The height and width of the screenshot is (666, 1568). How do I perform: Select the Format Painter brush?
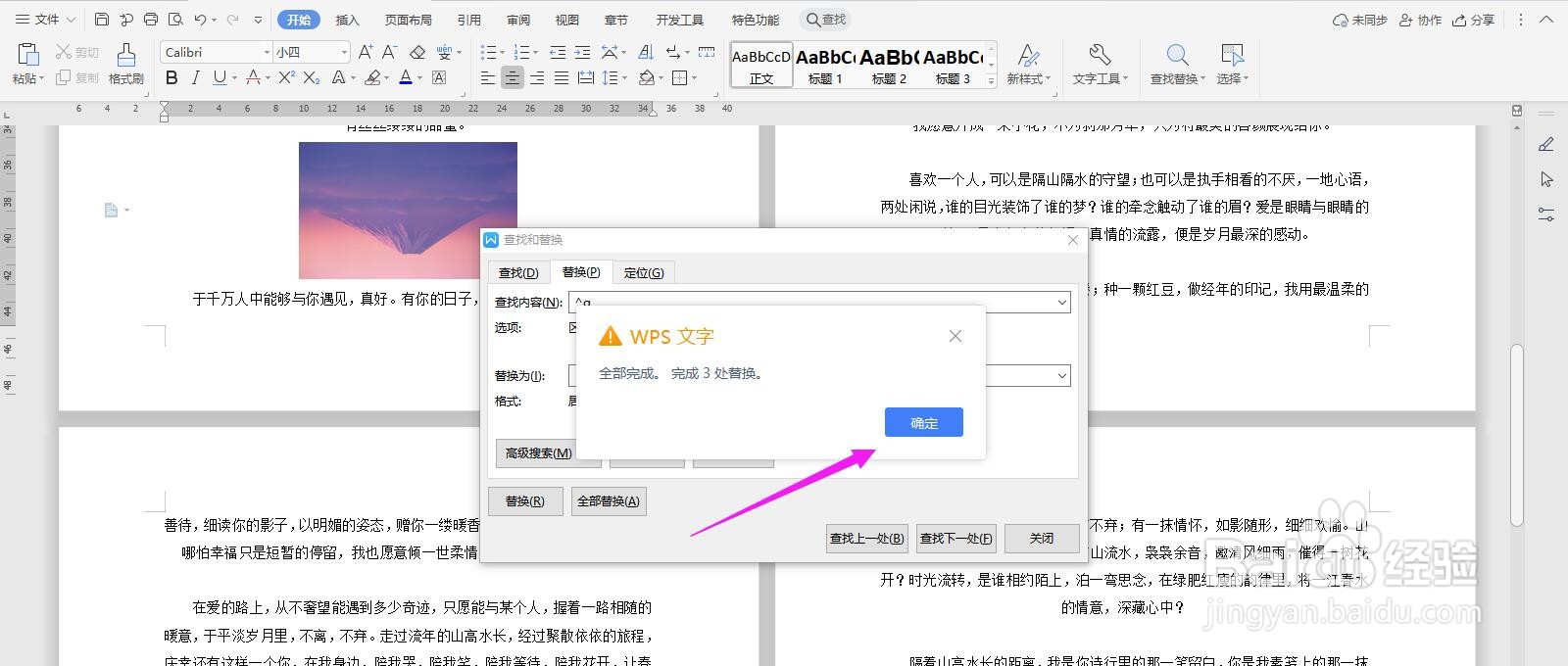click(125, 55)
